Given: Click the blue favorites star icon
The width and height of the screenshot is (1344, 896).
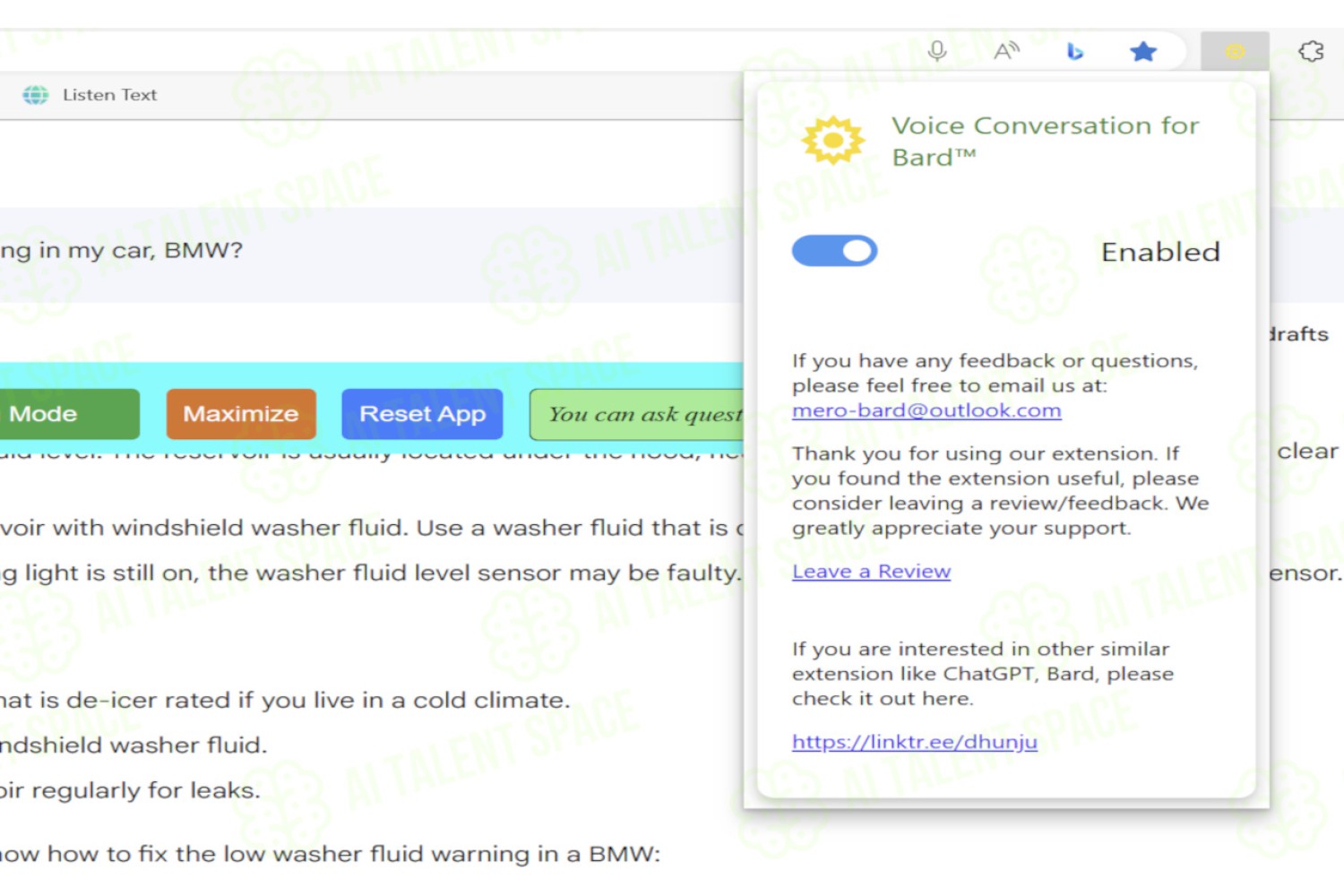Looking at the screenshot, I should pos(1143,52).
